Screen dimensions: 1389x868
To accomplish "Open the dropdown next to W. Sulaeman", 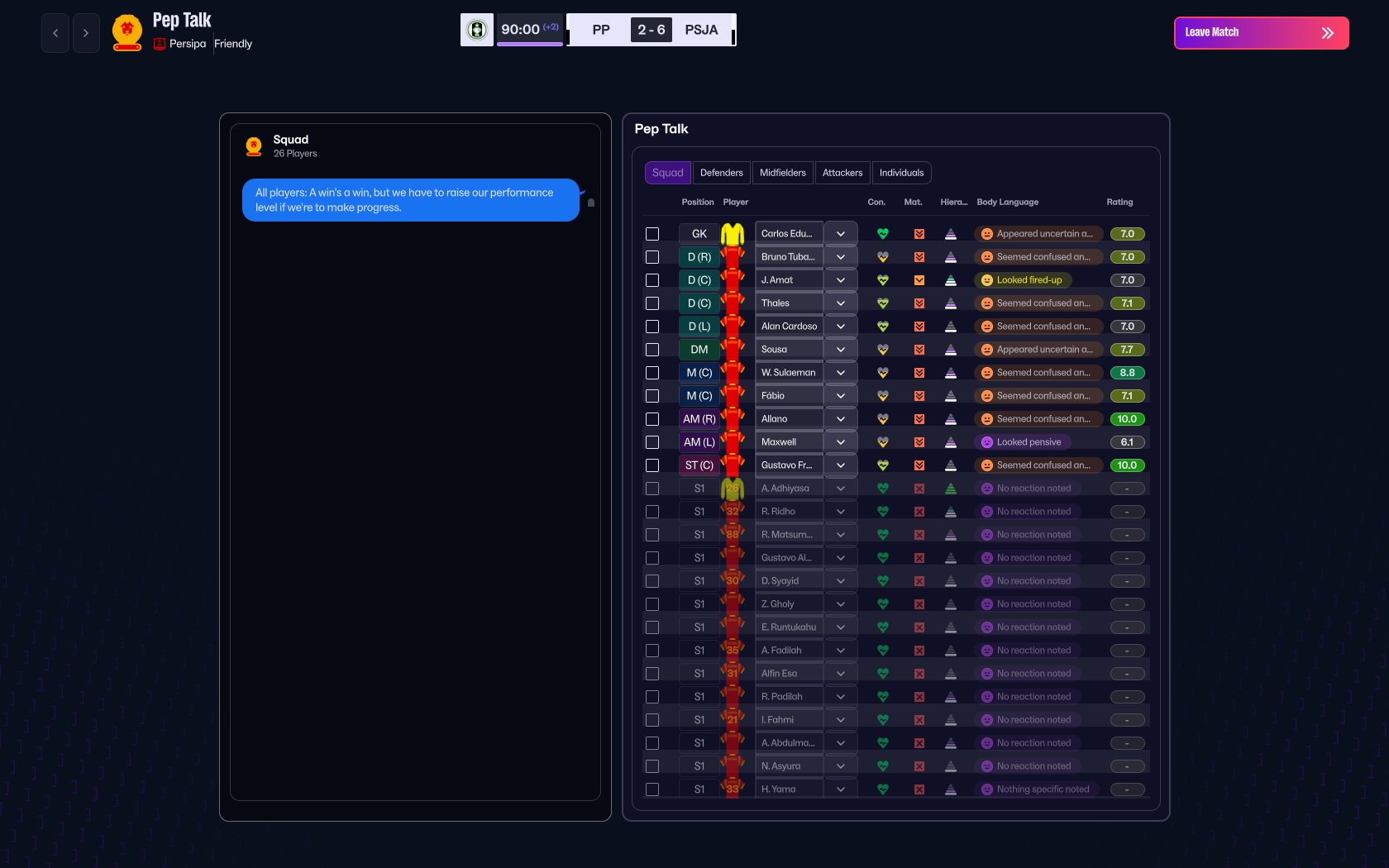I will [x=841, y=372].
